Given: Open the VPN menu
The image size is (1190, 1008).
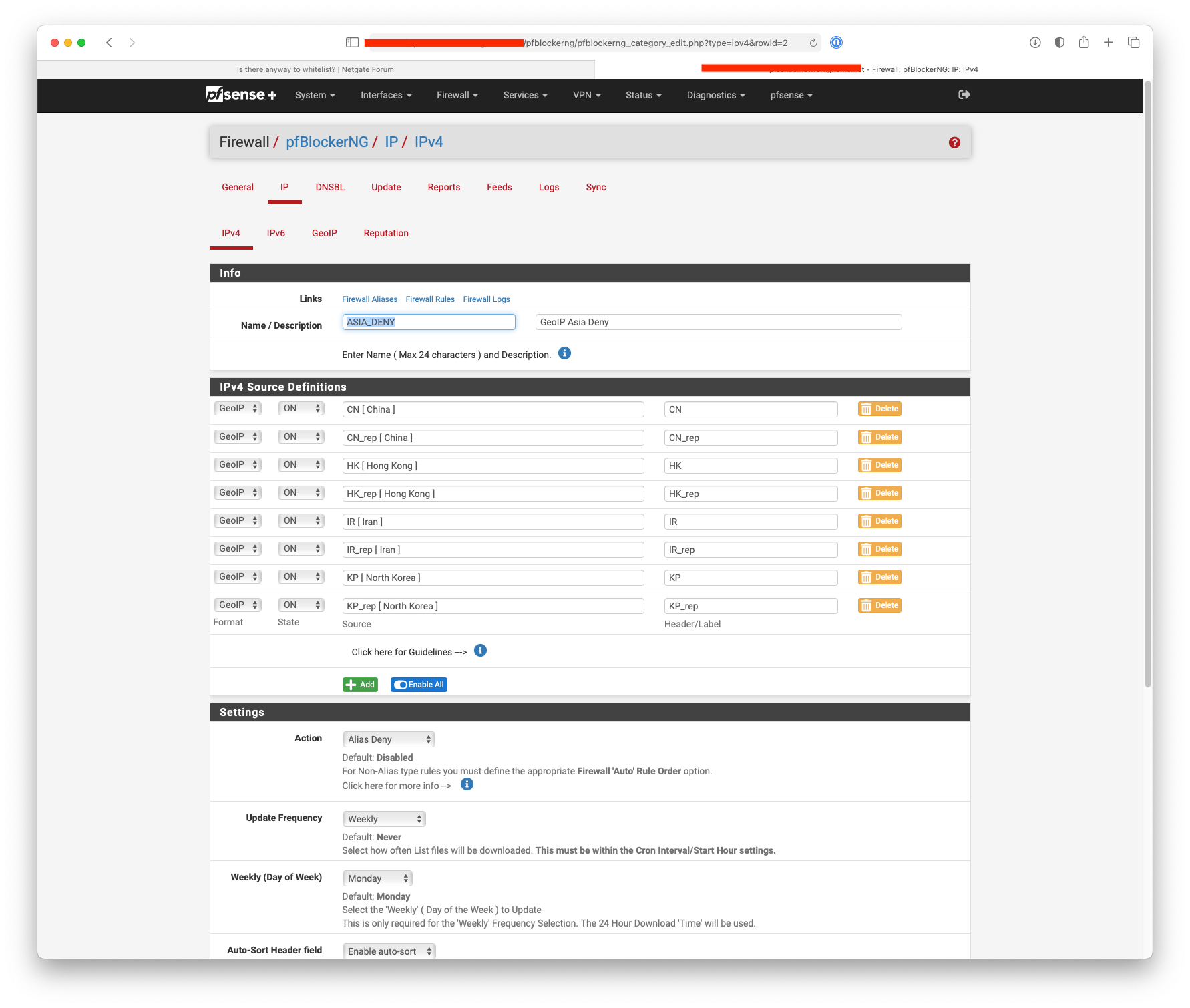Looking at the screenshot, I should [586, 95].
